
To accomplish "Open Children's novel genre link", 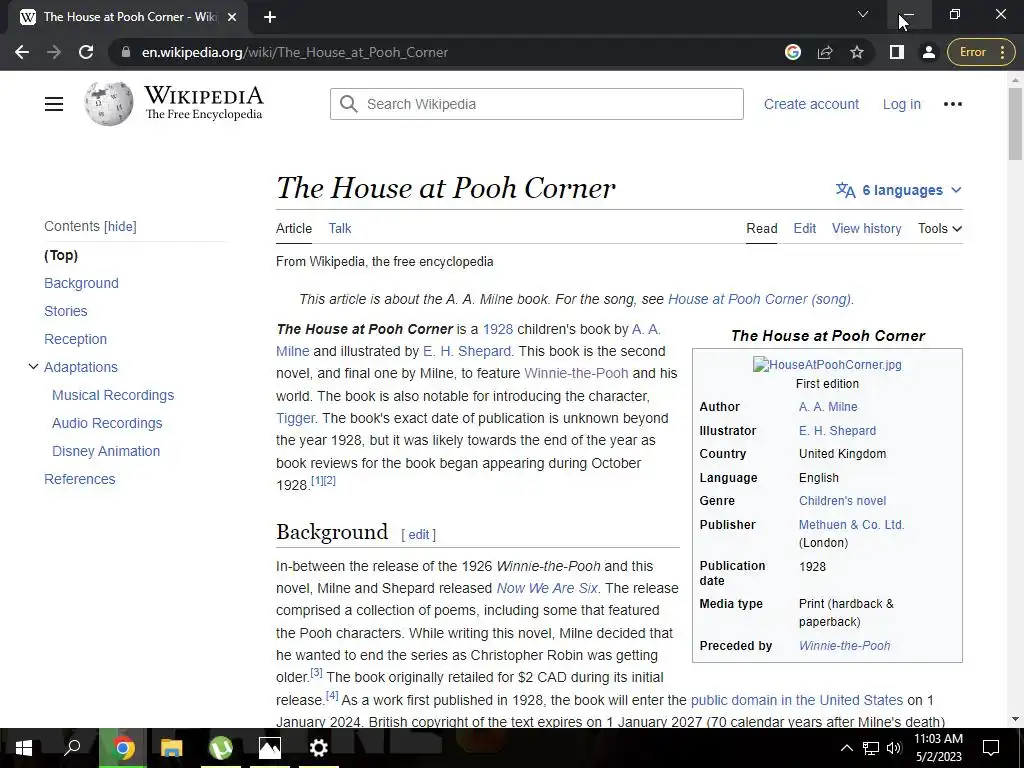I will coord(842,501).
